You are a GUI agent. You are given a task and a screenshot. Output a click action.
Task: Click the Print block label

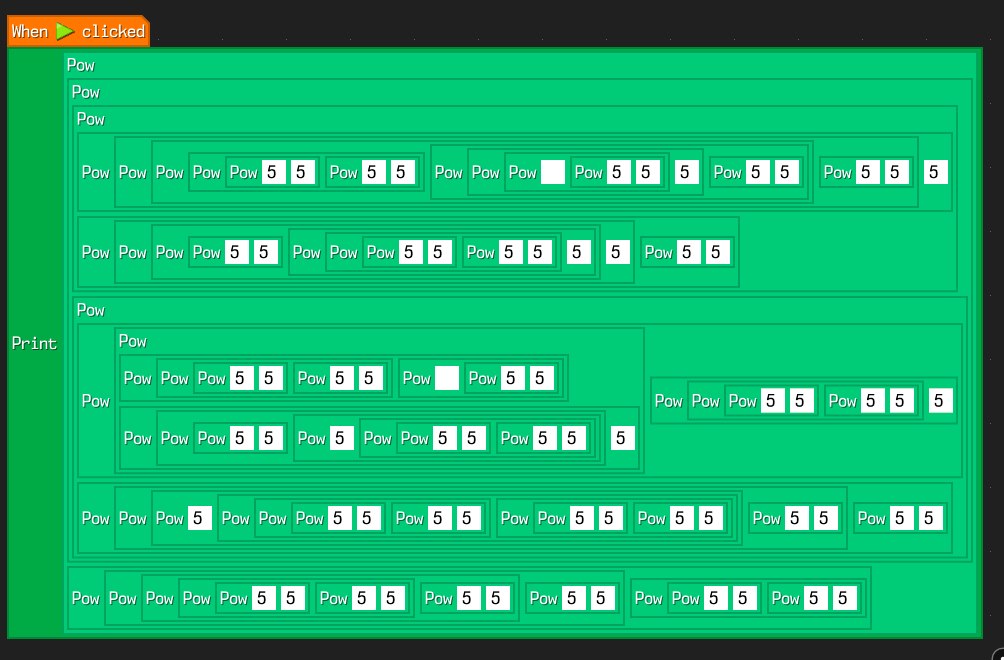pos(34,343)
